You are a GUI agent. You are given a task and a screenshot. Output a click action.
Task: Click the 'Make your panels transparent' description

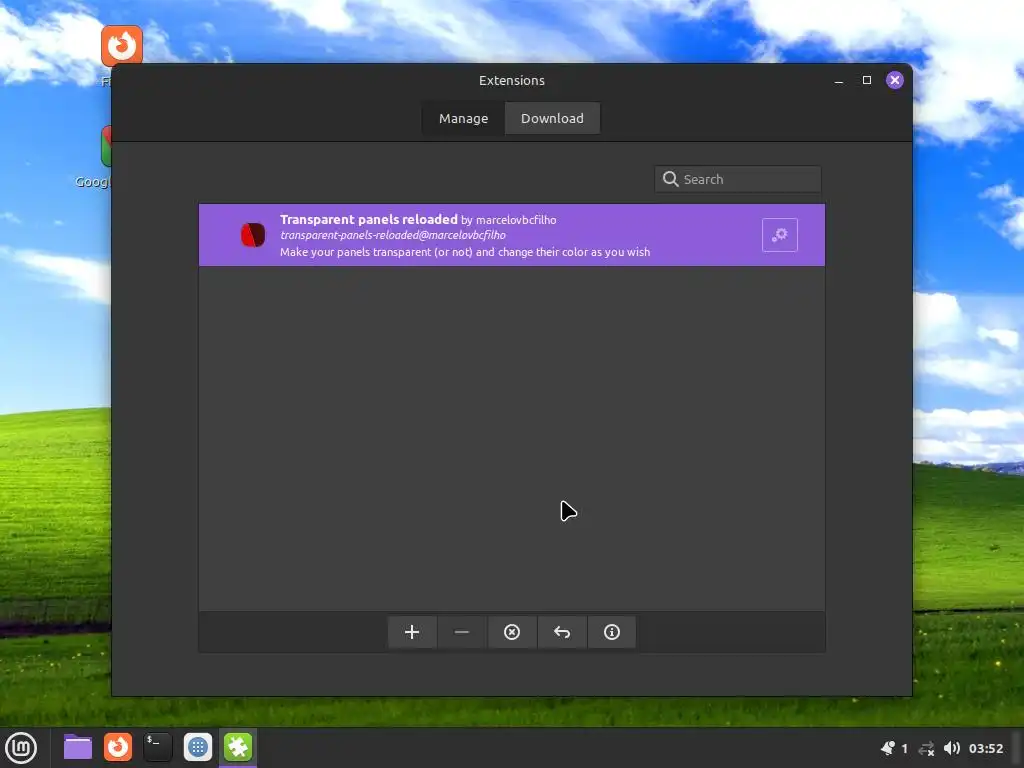pyautogui.click(x=465, y=252)
